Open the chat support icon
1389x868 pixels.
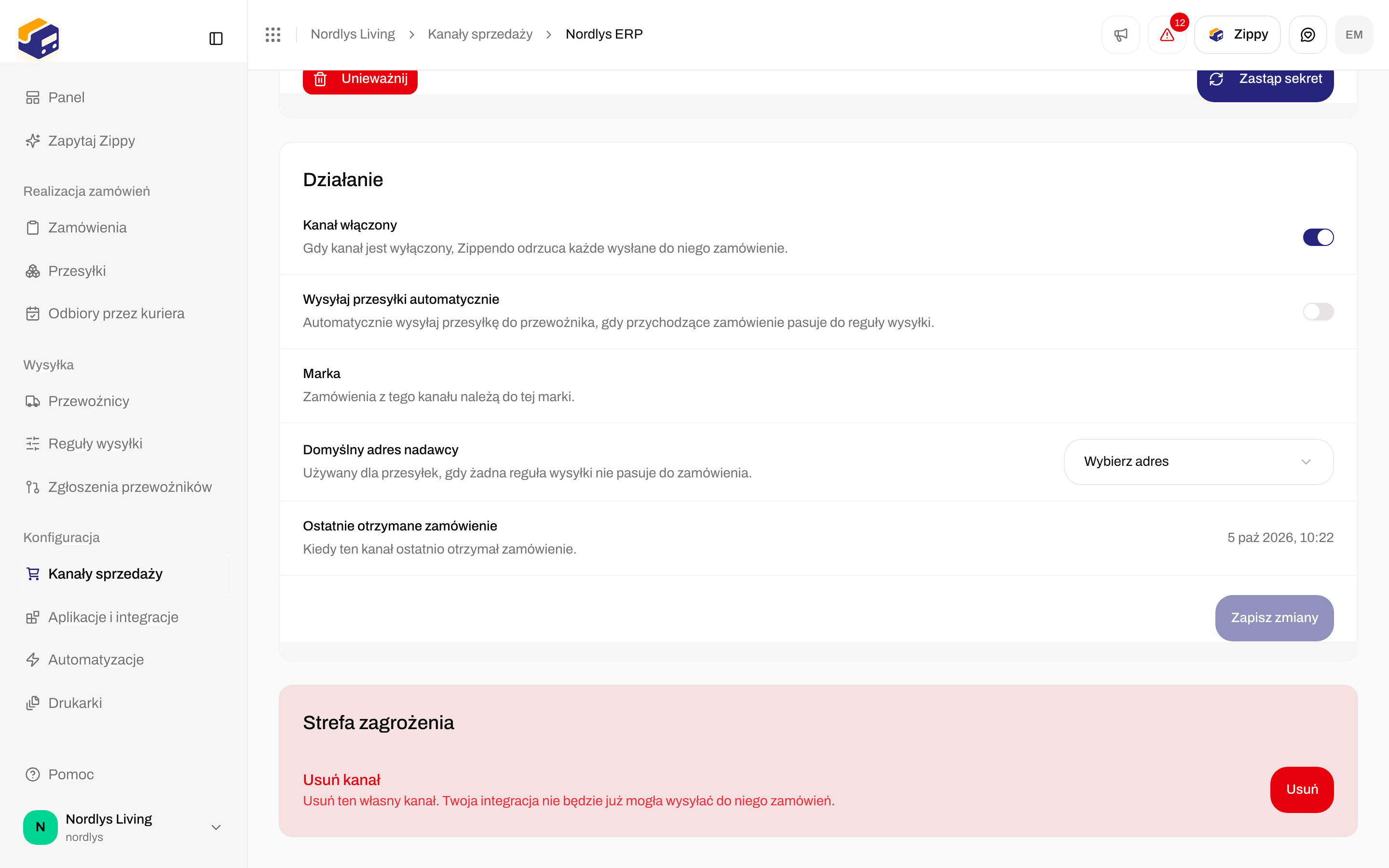tap(1307, 34)
